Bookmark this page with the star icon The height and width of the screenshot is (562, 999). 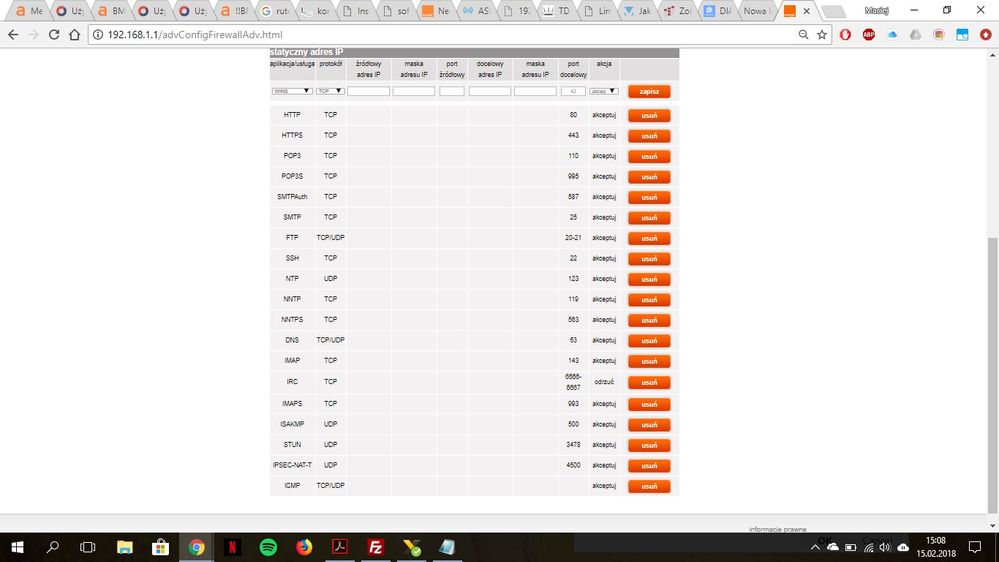822,34
